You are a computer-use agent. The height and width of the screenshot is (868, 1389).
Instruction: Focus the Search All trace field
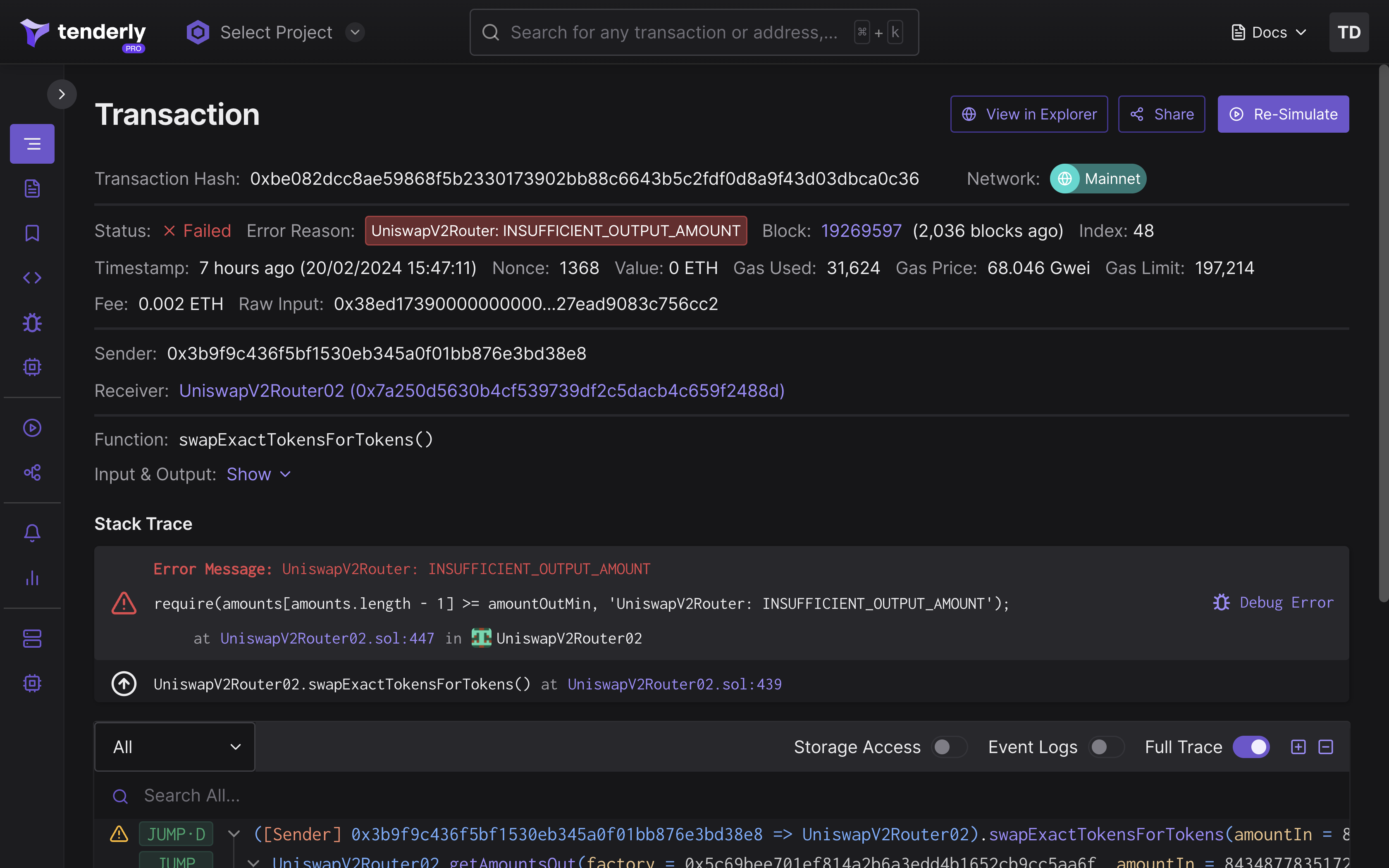coord(722,796)
